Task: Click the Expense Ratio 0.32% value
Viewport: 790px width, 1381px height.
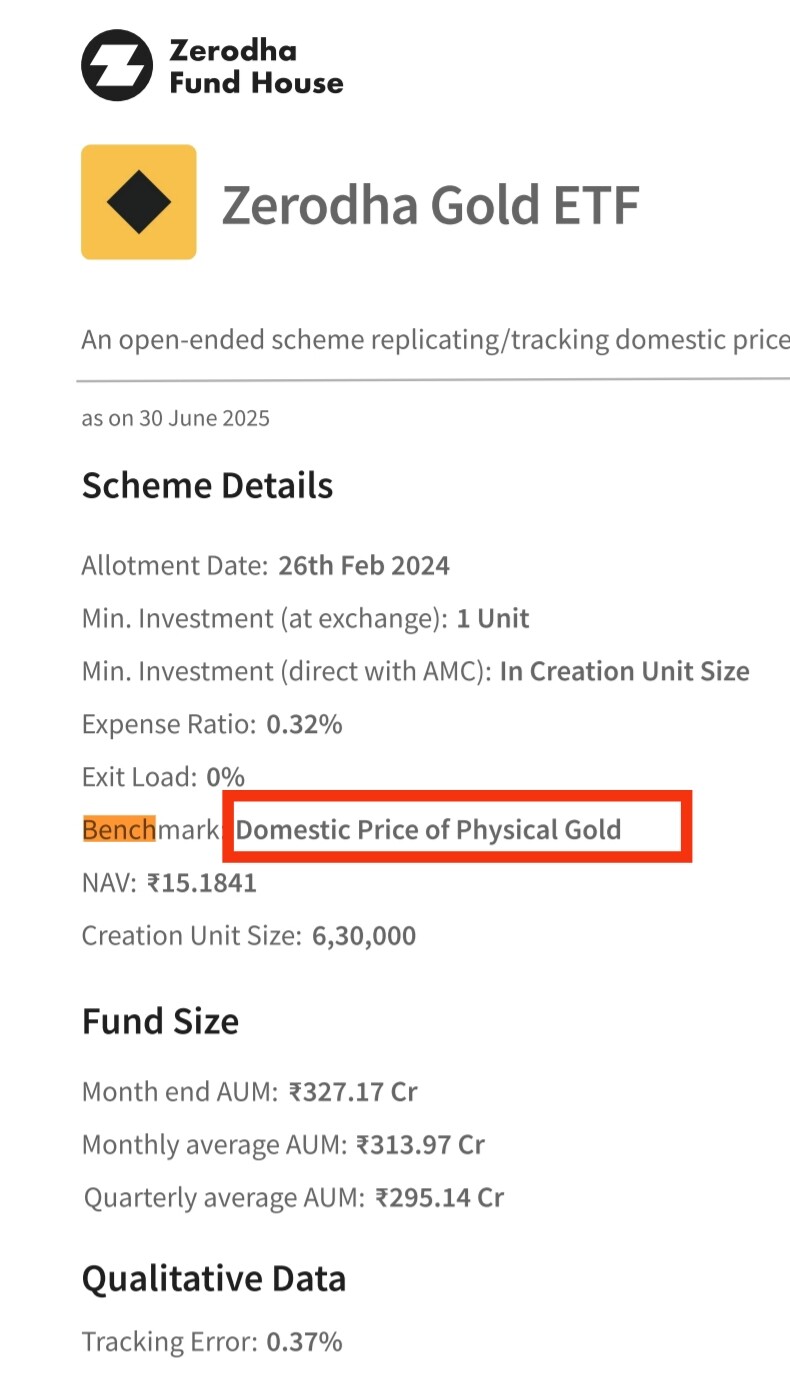Action: point(304,724)
